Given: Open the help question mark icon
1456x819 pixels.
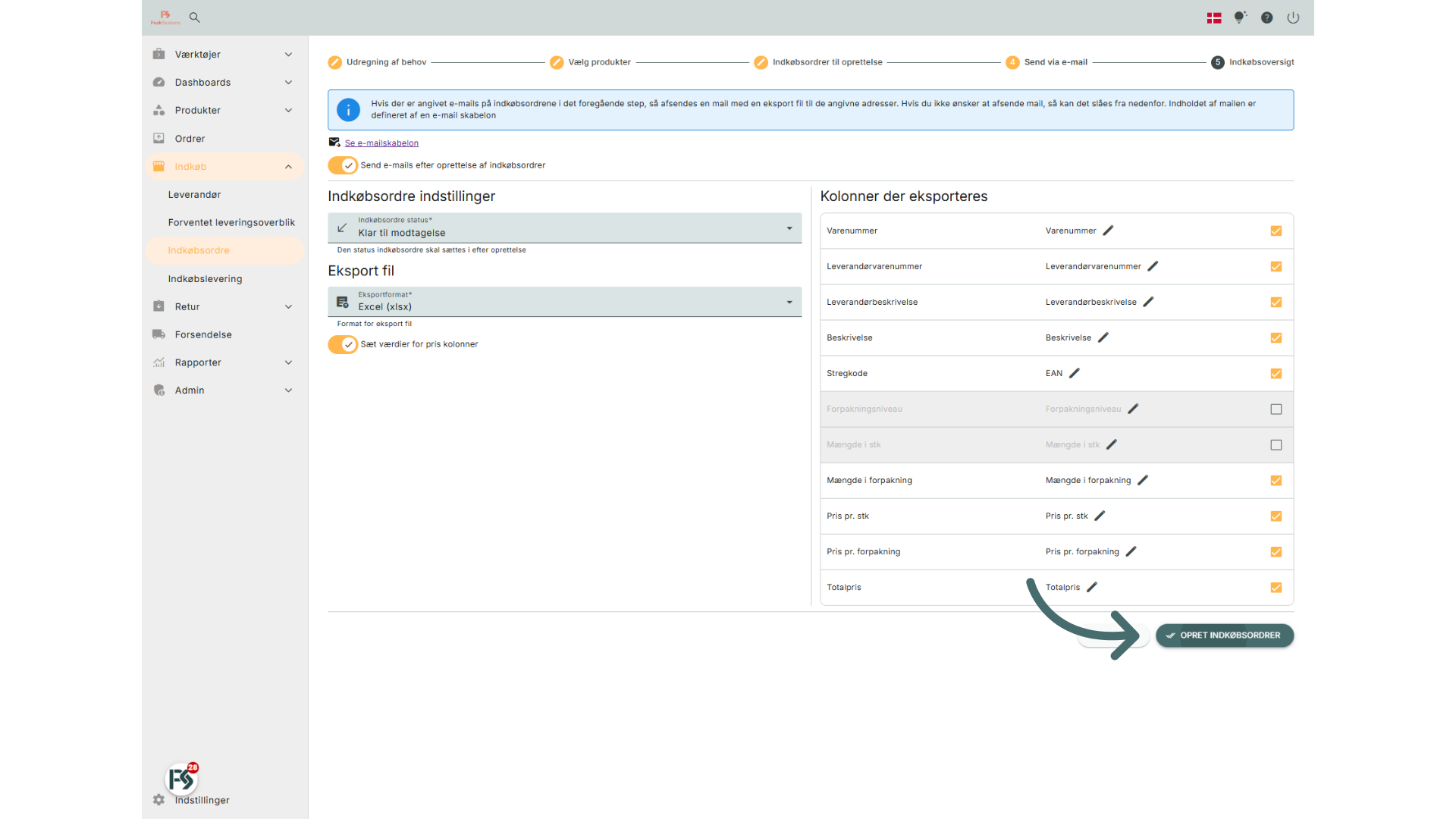Looking at the screenshot, I should pos(1266,17).
